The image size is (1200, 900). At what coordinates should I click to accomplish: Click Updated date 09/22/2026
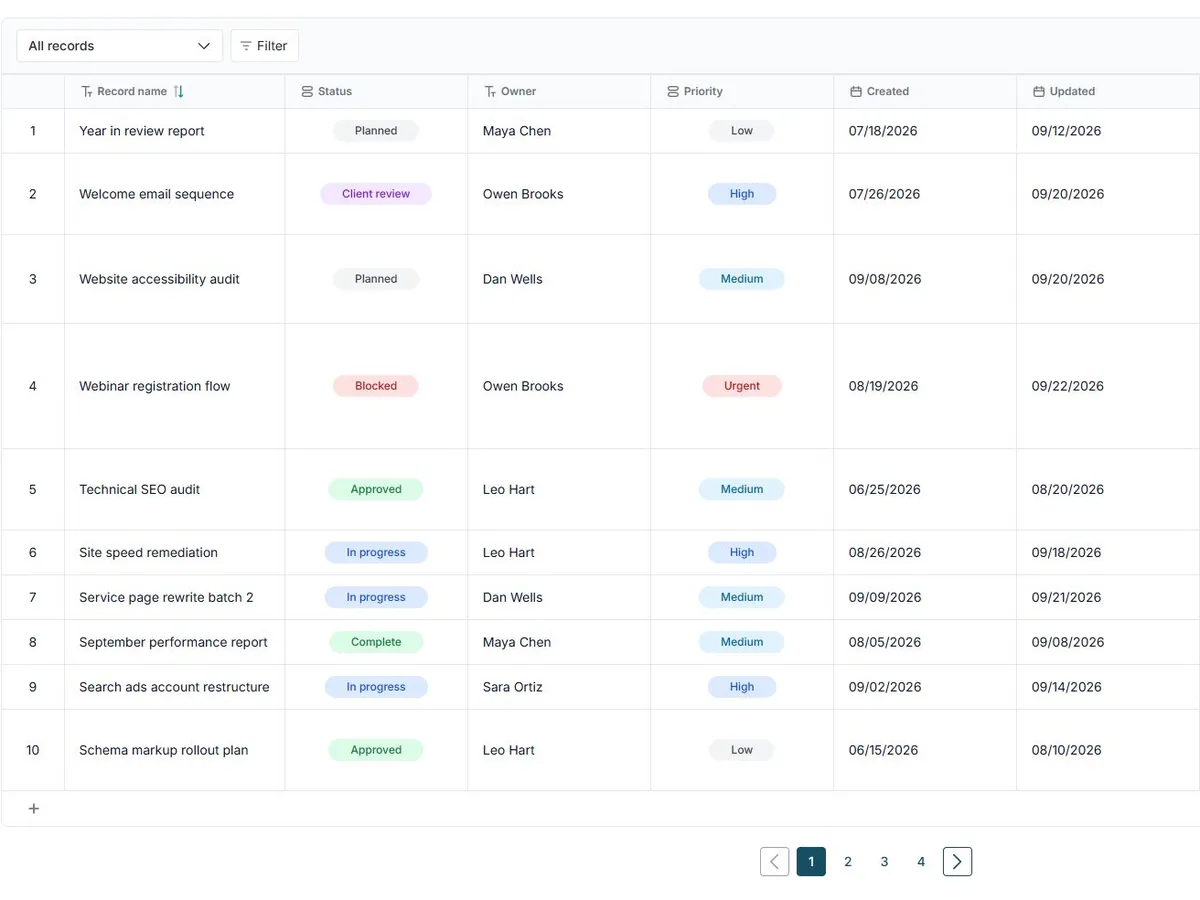tap(1068, 386)
